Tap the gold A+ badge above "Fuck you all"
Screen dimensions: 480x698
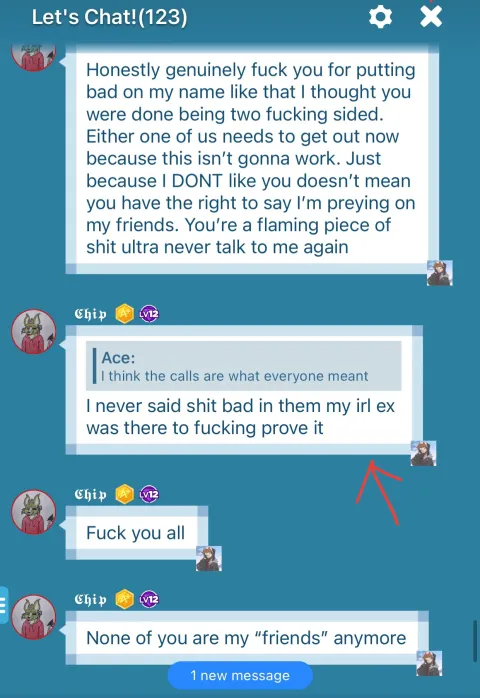(x=125, y=494)
